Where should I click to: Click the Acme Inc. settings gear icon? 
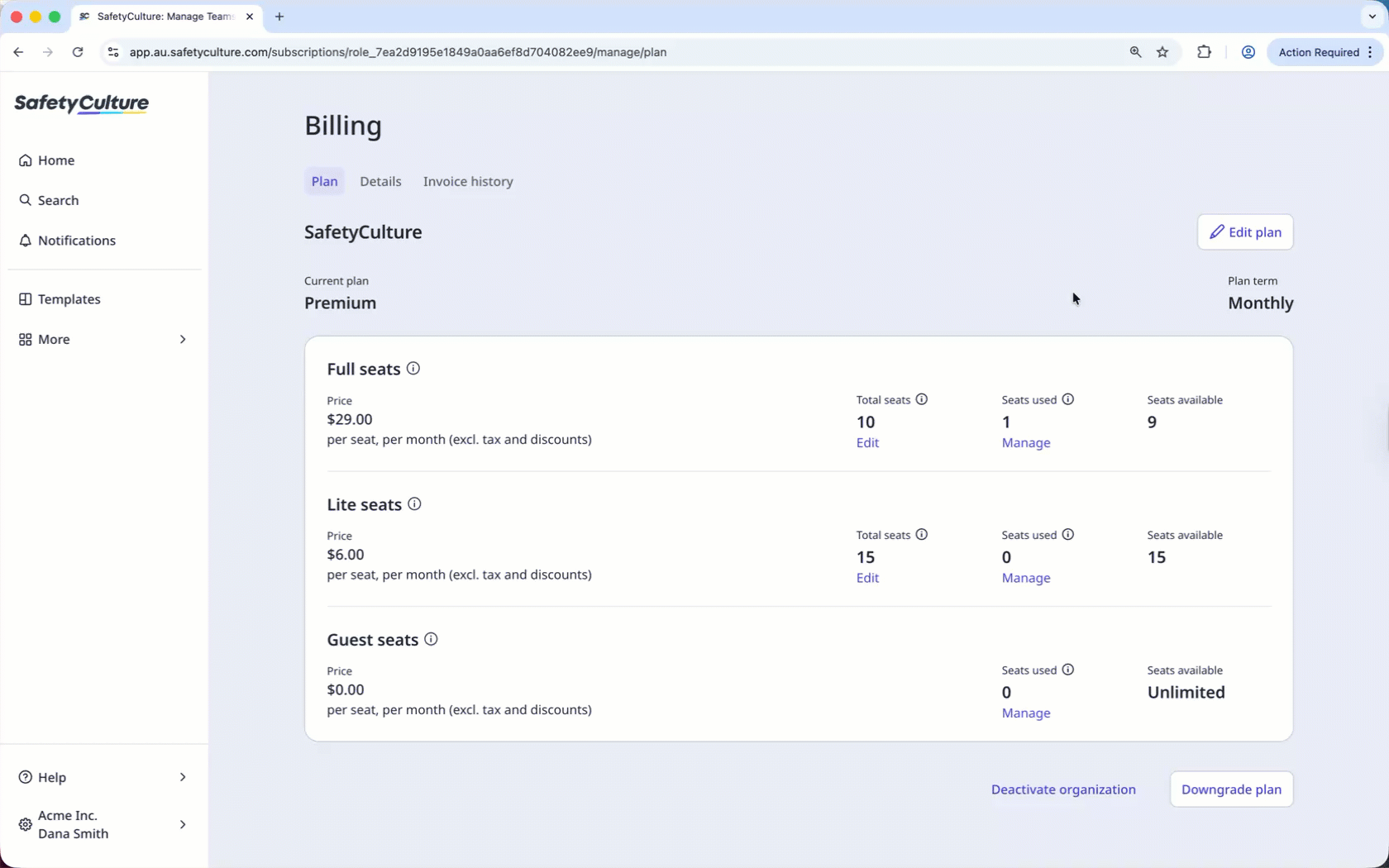26,824
